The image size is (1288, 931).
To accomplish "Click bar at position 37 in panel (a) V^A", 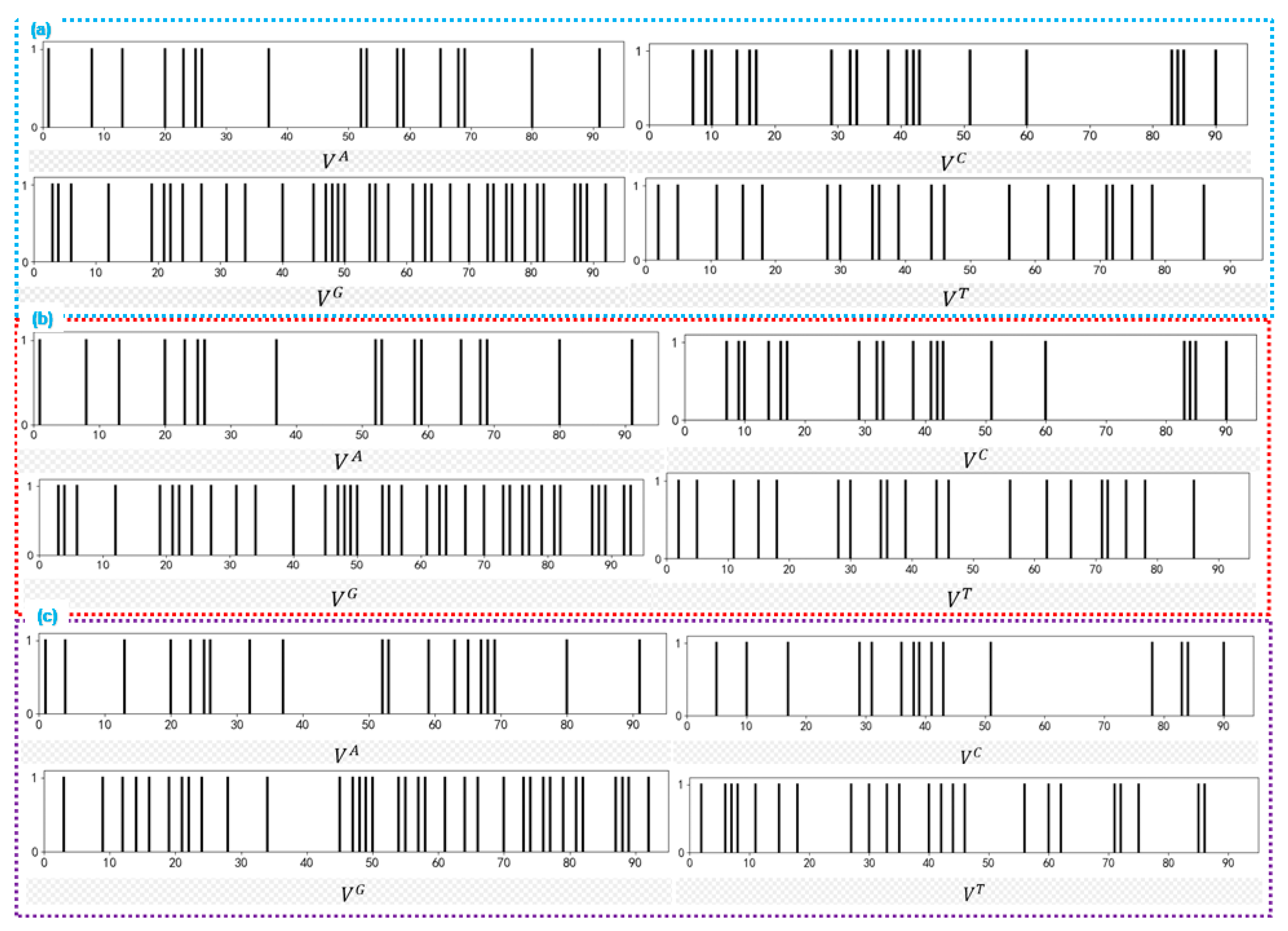I will tap(269, 88).
